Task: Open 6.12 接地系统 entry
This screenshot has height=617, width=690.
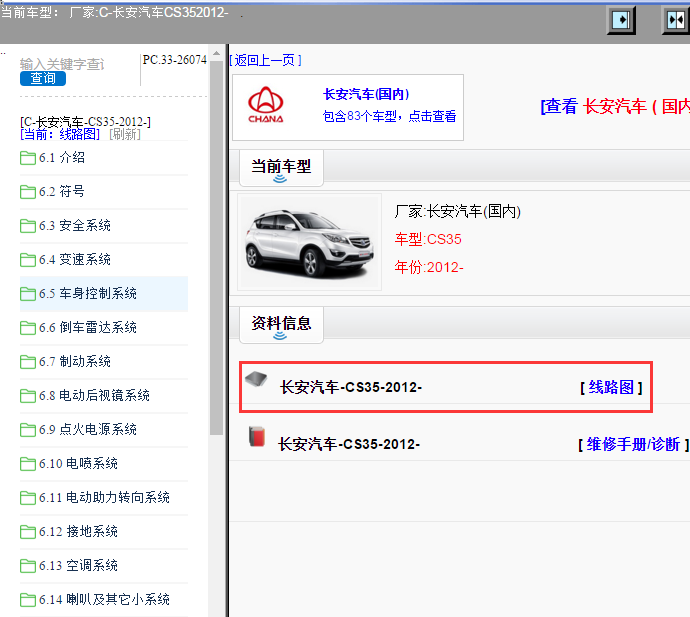Action: click(78, 532)
